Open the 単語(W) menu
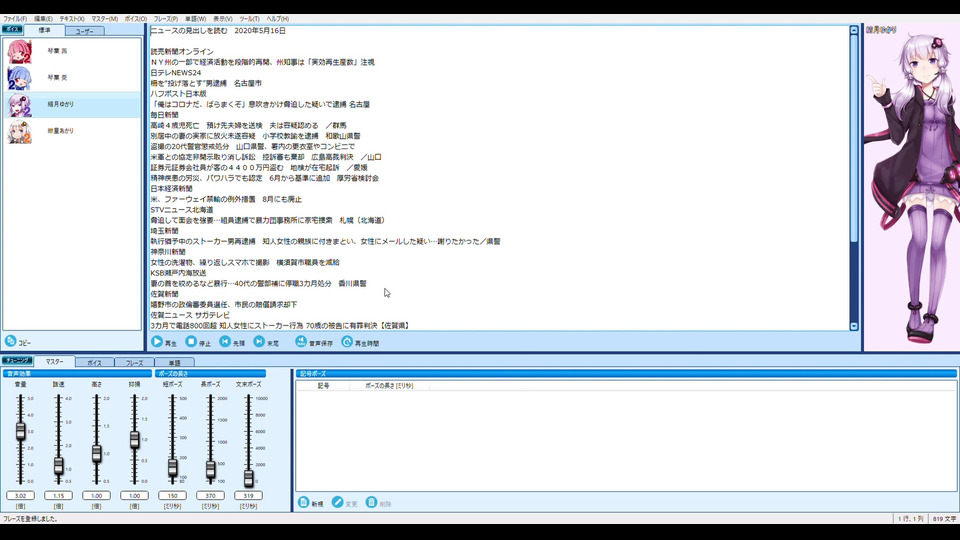This screenshot has height=540, width=960. 195,19
